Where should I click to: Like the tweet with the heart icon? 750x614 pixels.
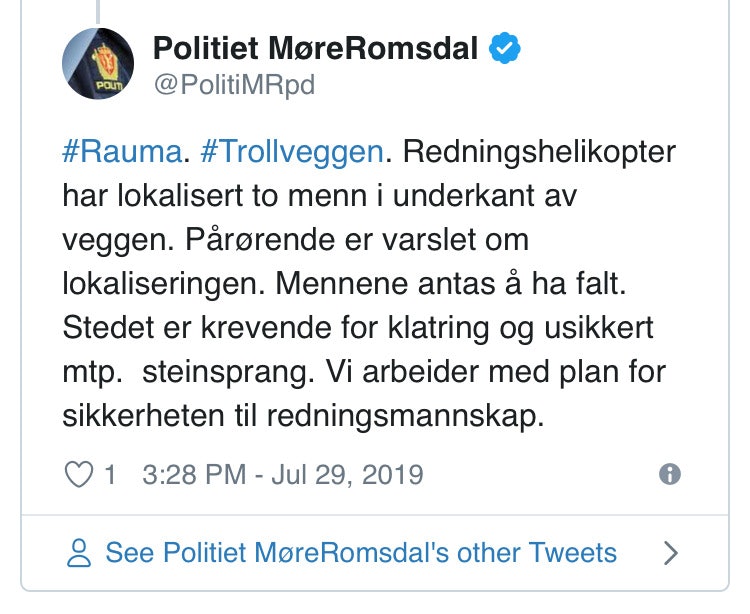[x=78, y=474]
